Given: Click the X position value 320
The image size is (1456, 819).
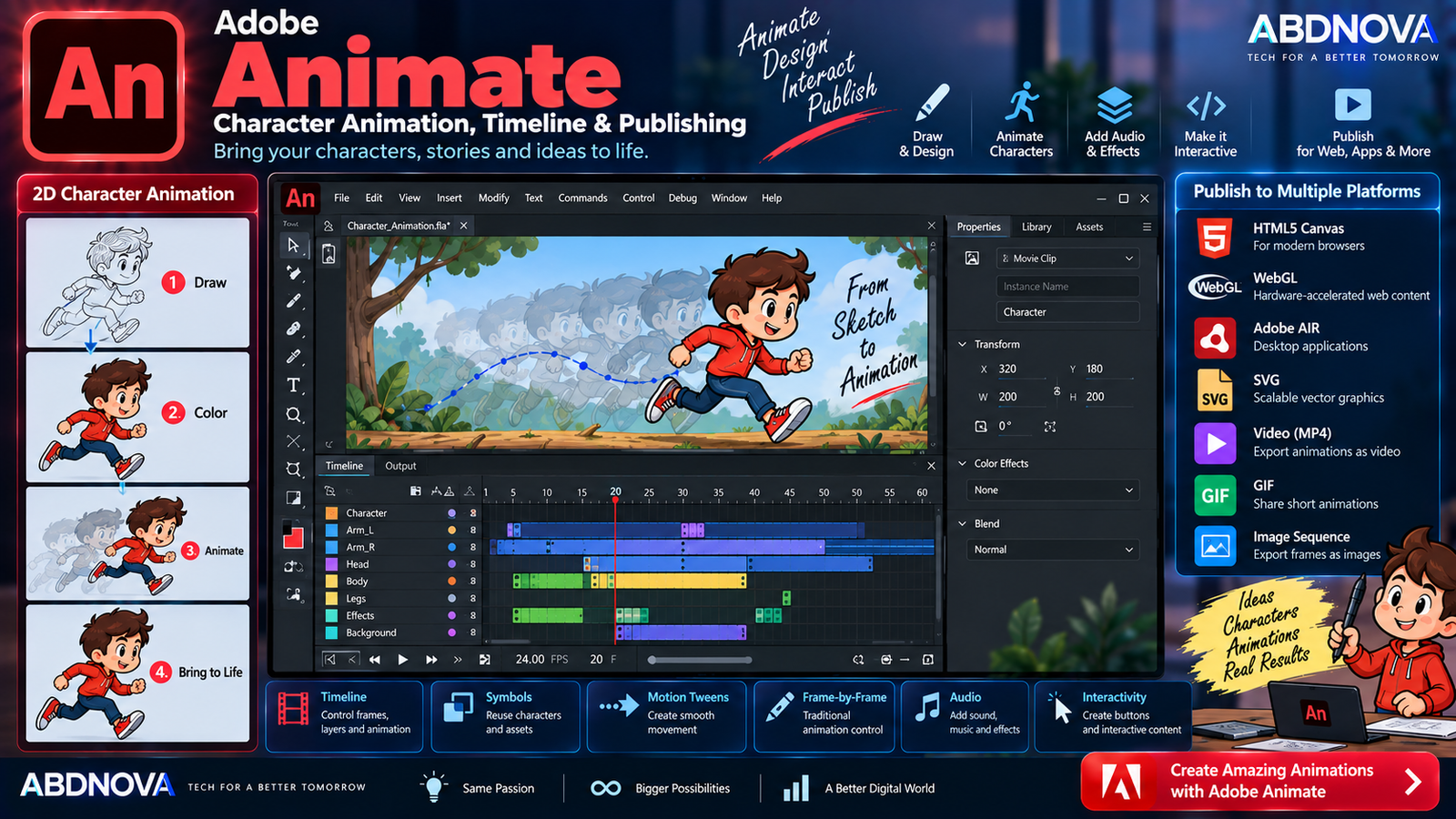Looking at the screenshot, I should [x=1007, y=369].
